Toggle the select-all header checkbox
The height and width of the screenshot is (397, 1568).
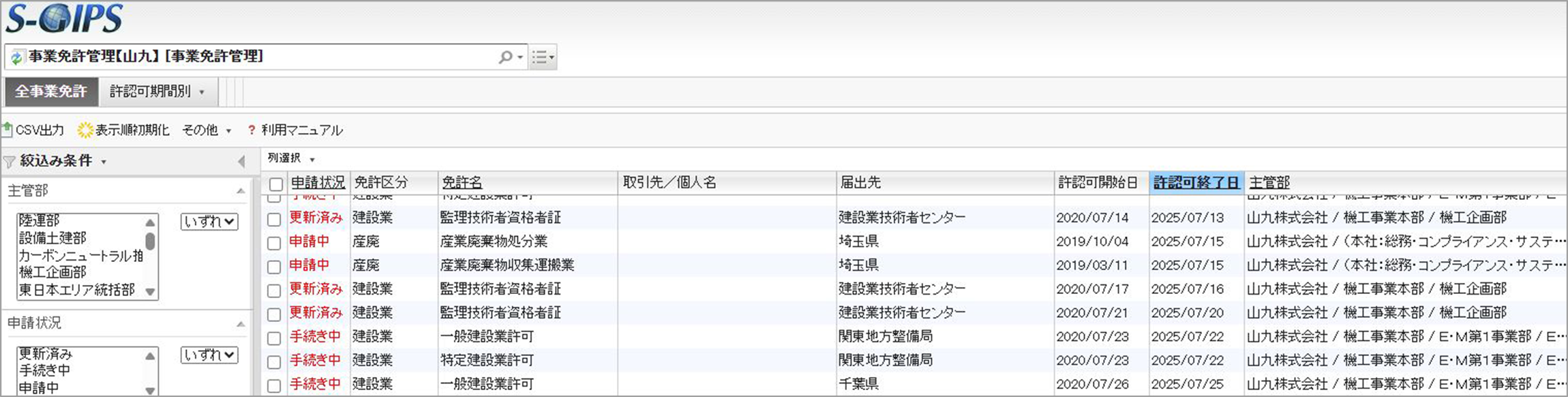click(x=275, y=184)
